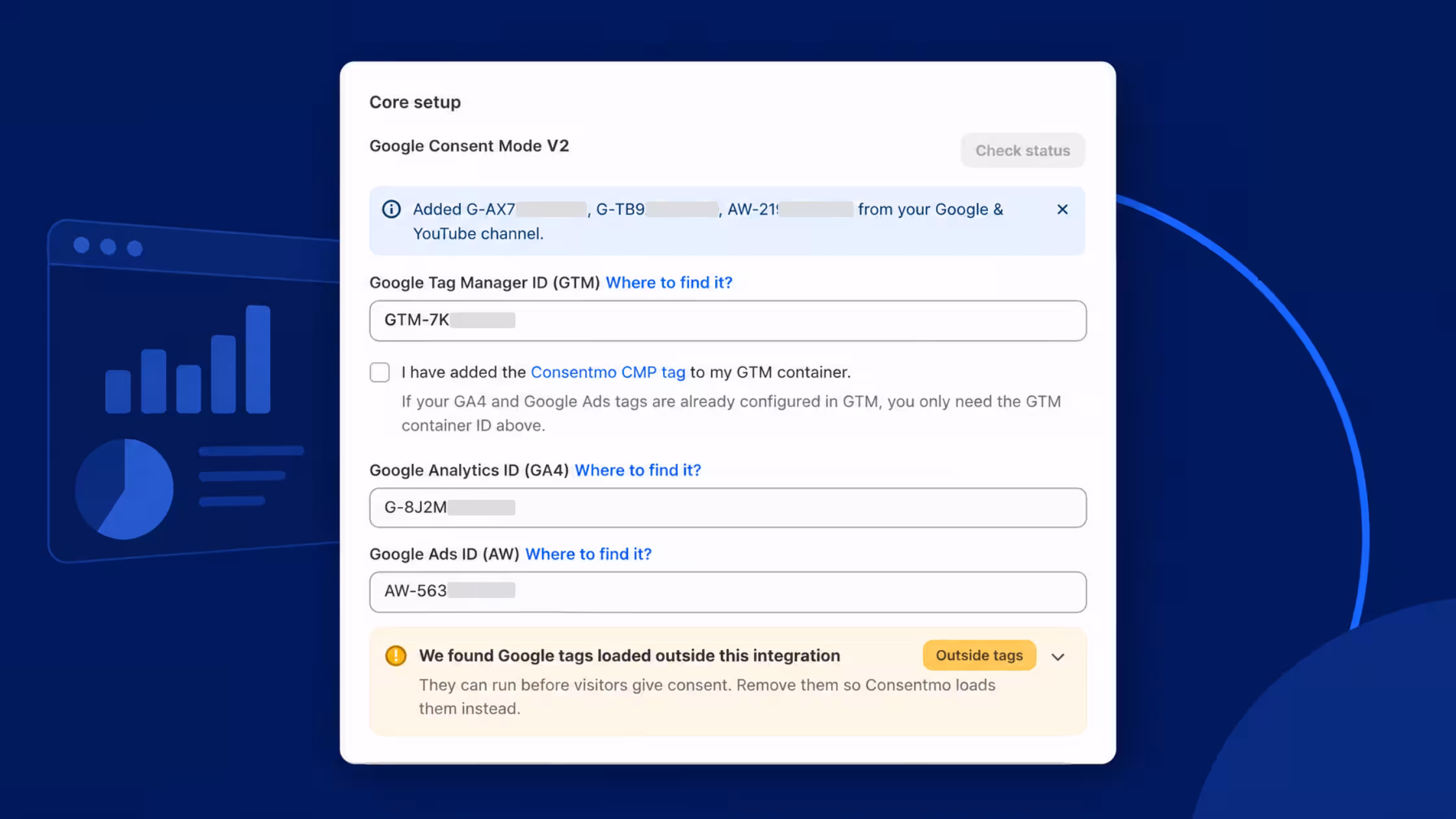This screenshot has width=1456, height=819.
Task: Focus the Google Tag Manager ID field
Action: (727, 320)
